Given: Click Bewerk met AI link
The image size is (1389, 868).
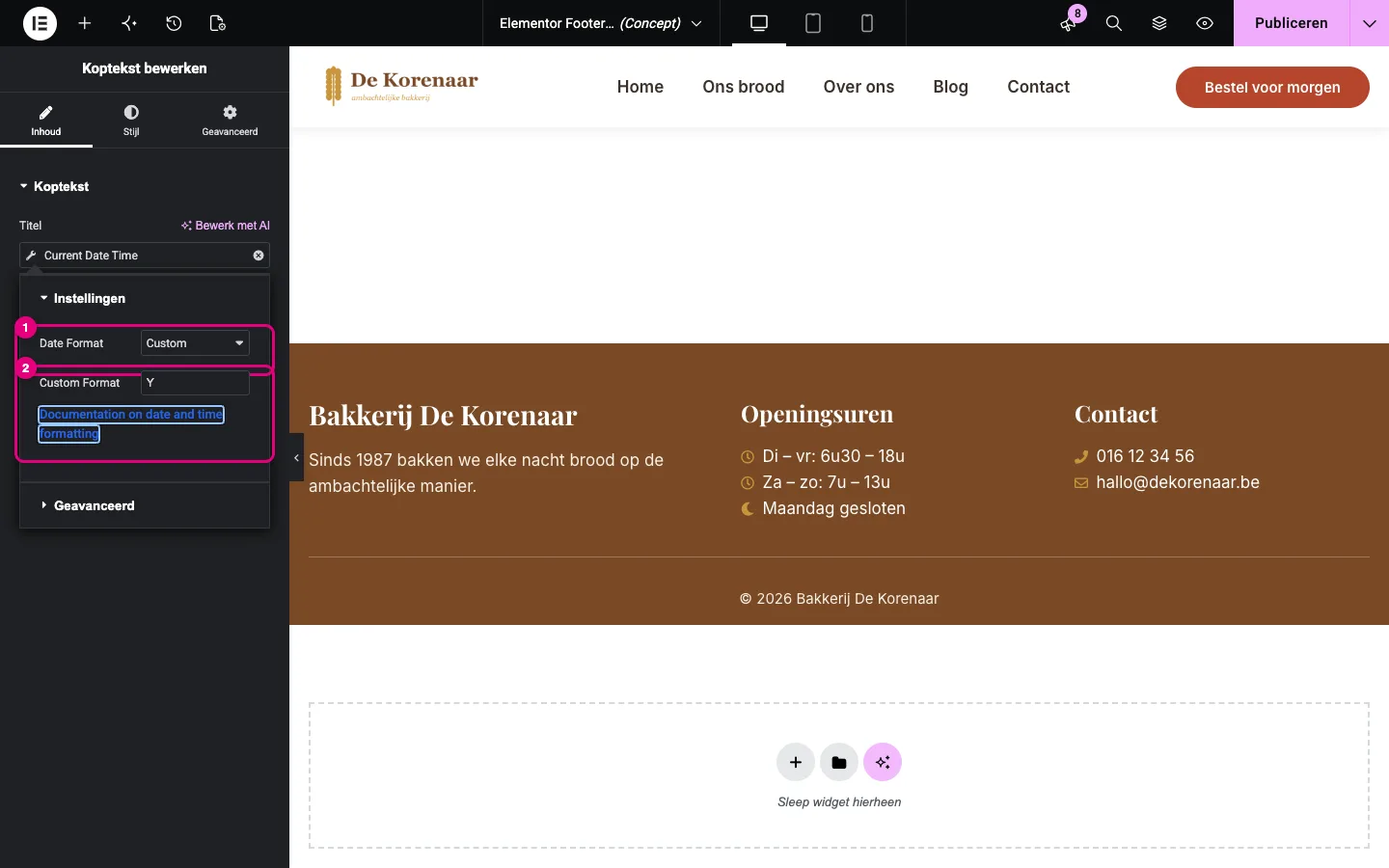Looking at the screenshot, I should point(226,226).
